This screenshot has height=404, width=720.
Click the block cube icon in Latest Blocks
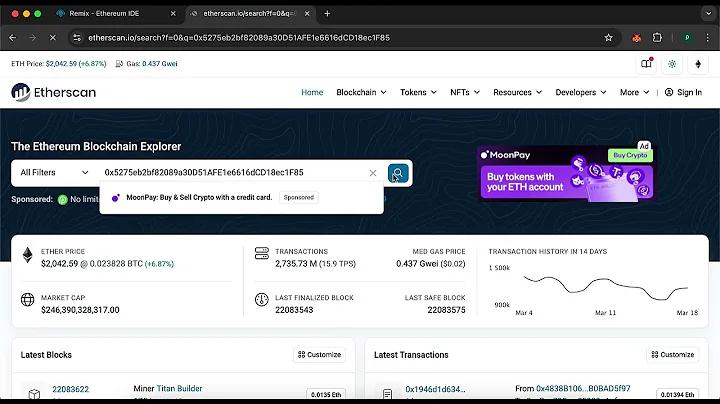pyautogui.click(x=34, y=393)
